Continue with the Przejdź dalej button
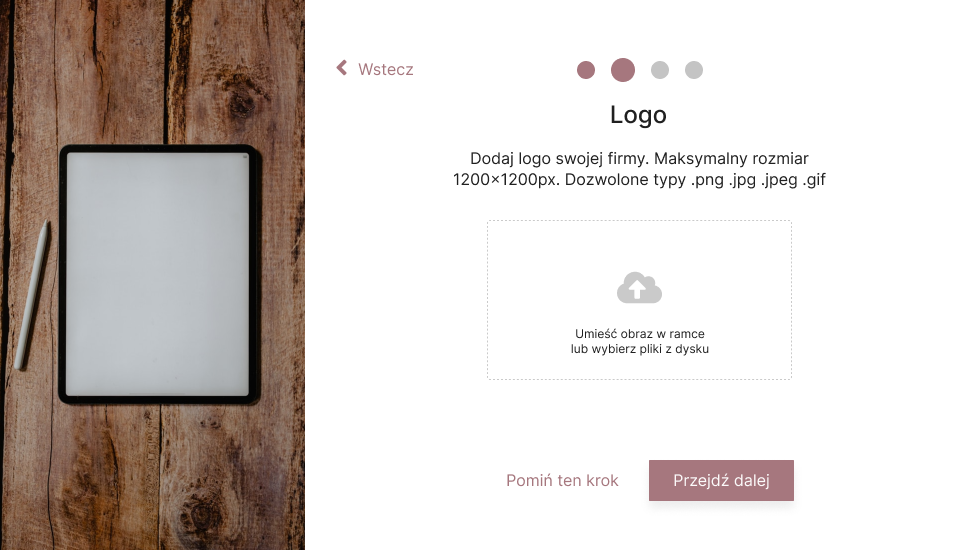Image resolution: width=954 pixels, height=550 pixels. tap(721, 481)
